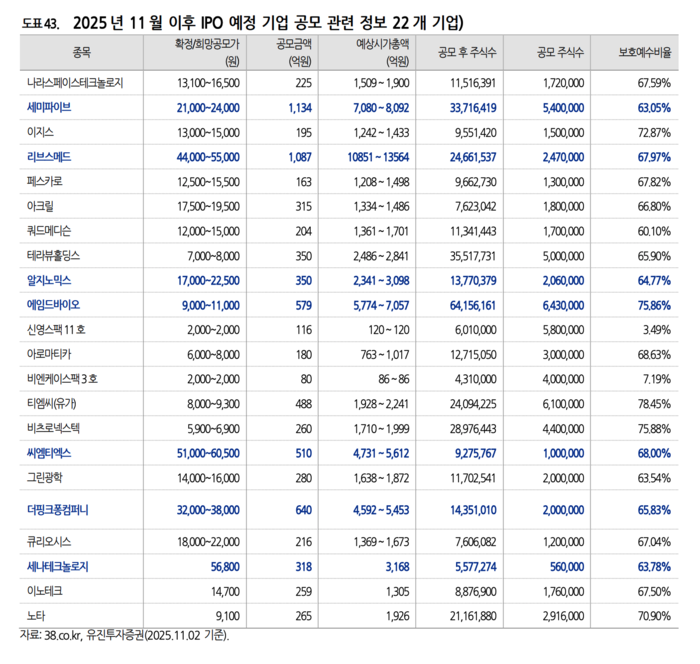The width and height of the screenshot is (700, 664).
Task: Select the 에임드바이오 company name
Action: pos(54,305)
